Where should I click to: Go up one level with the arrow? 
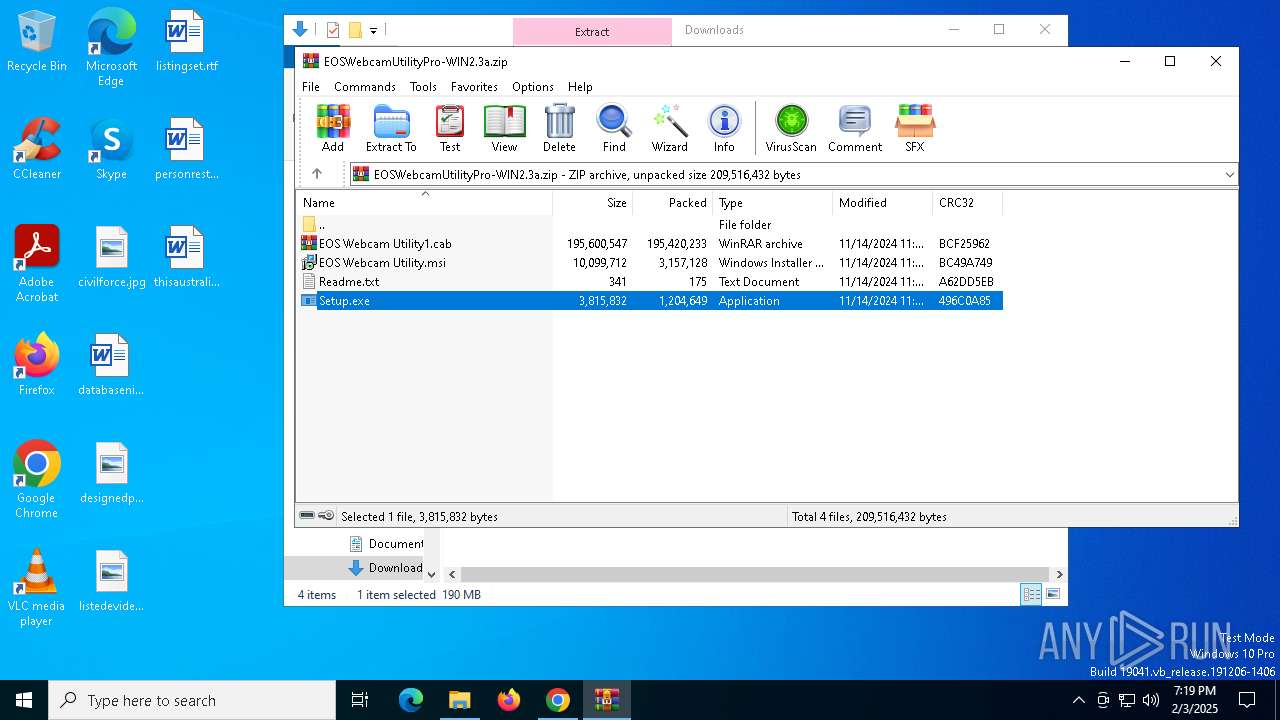tap(317, 174)
